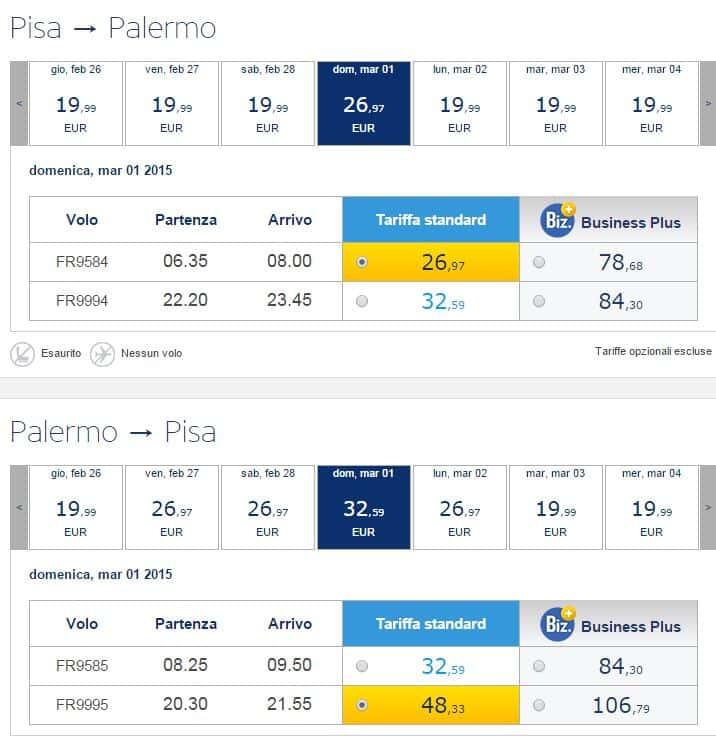The height and width of the screenshot is (739, 716).
Task: Click Tariffa standard header in Palermo-Pisa table
Action: 431,623
